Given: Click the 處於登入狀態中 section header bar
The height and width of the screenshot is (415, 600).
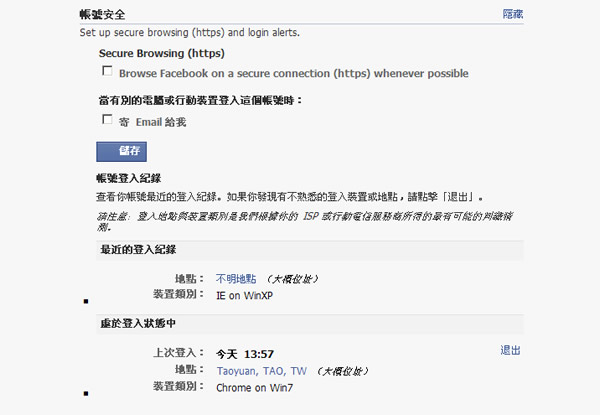Looking at the screenshot, I should (x=310, y=324).
